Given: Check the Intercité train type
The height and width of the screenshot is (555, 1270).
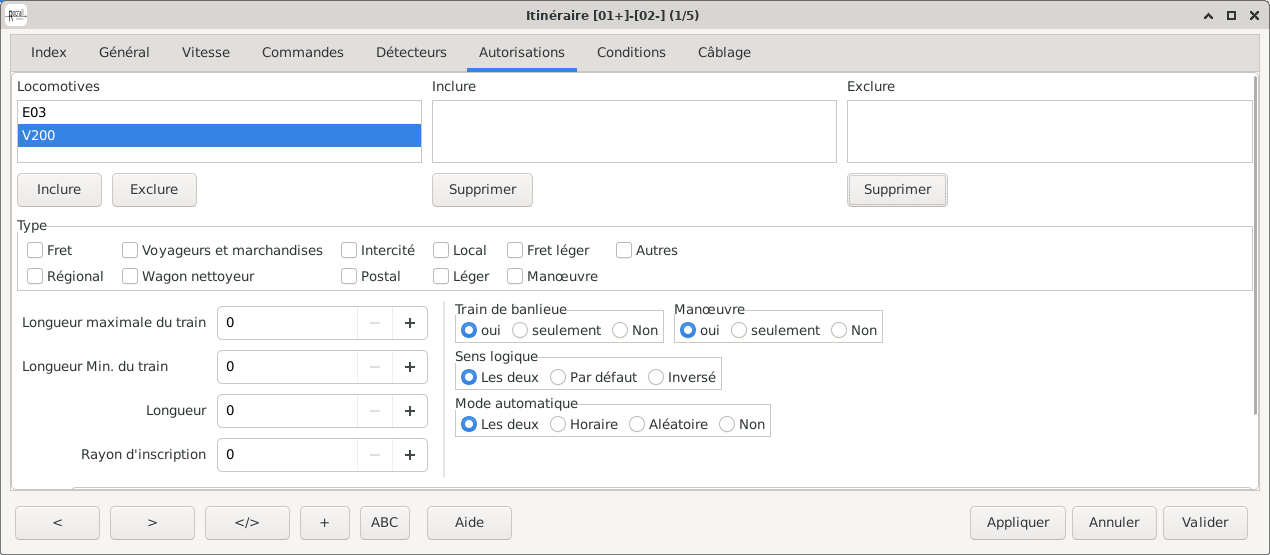Looking at the screenshot, I should [x=349, y=250].
